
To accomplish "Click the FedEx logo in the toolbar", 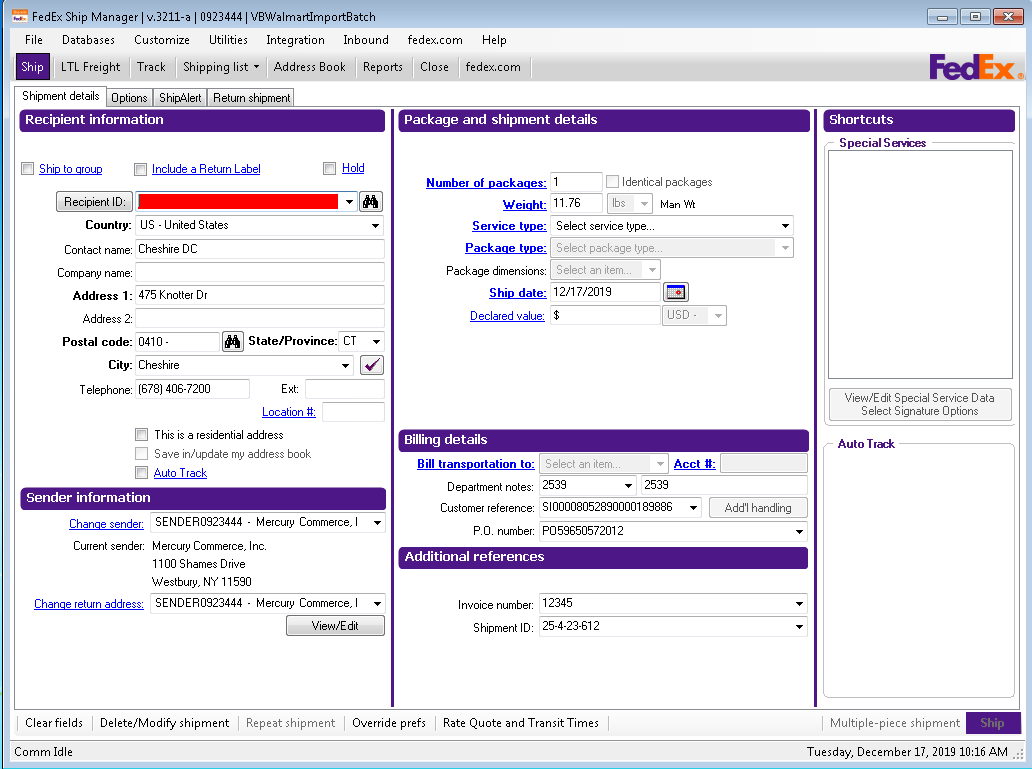I will (976, 67).
